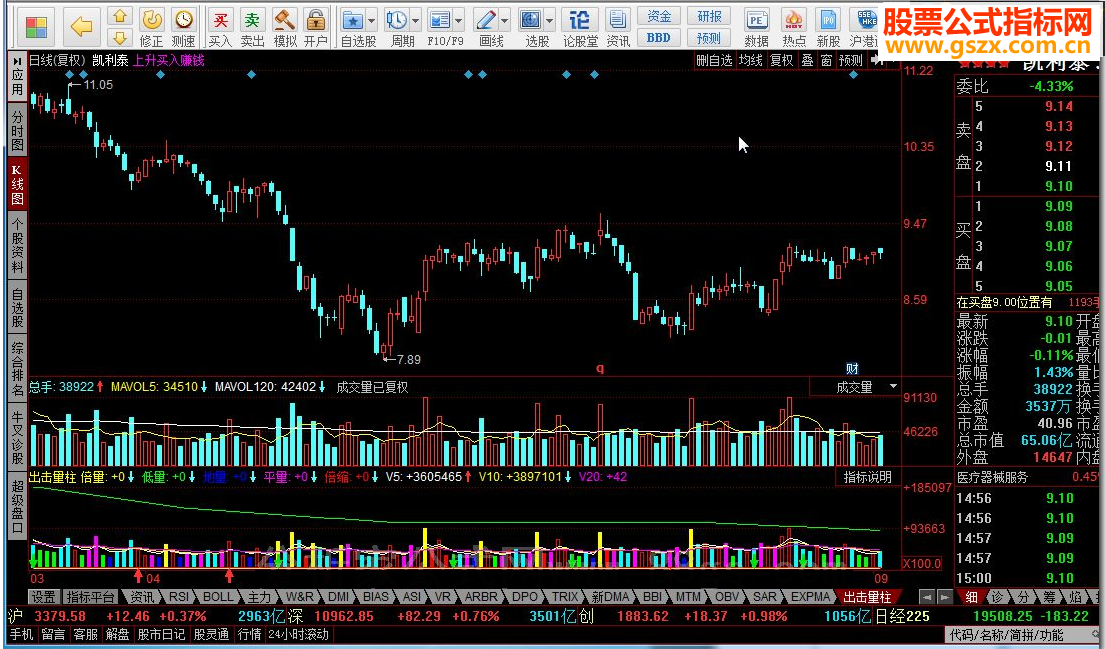Viewport: 1105px width, 649px height.
Task: Switch to the BOLL indicator tab
Action: point(218,597)
